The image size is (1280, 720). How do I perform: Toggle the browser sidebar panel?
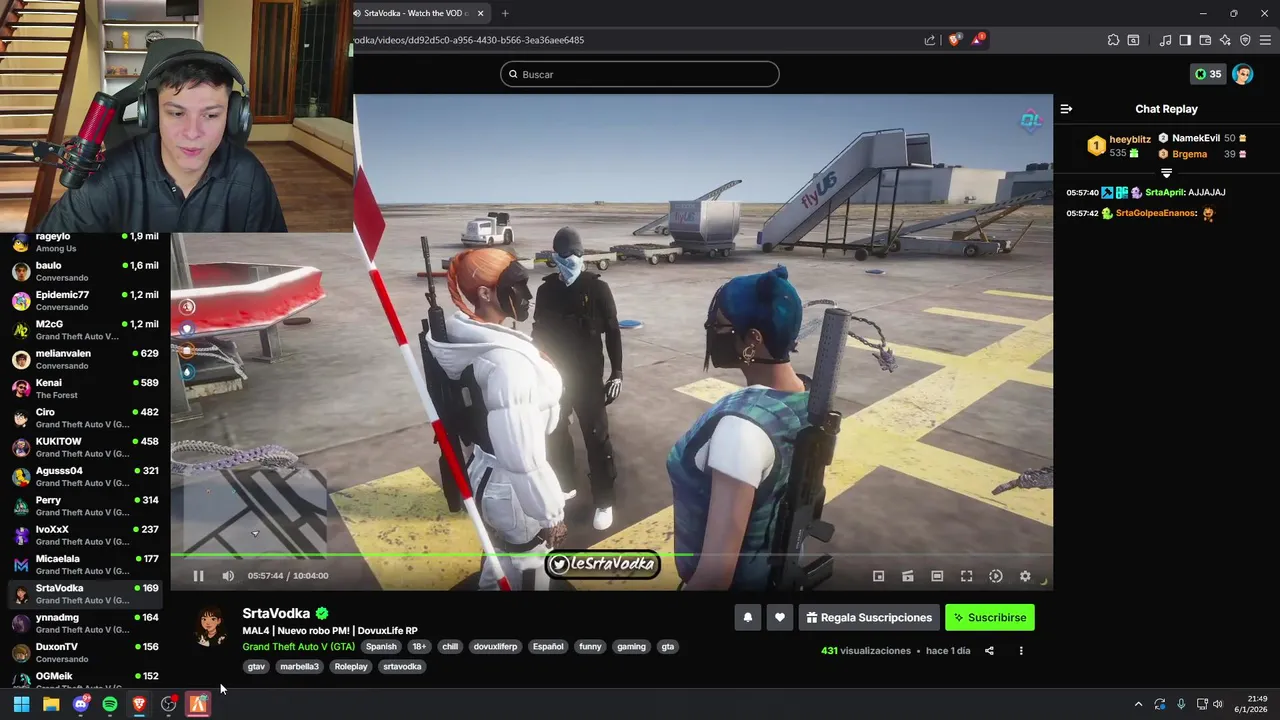tap(1185, 40)
